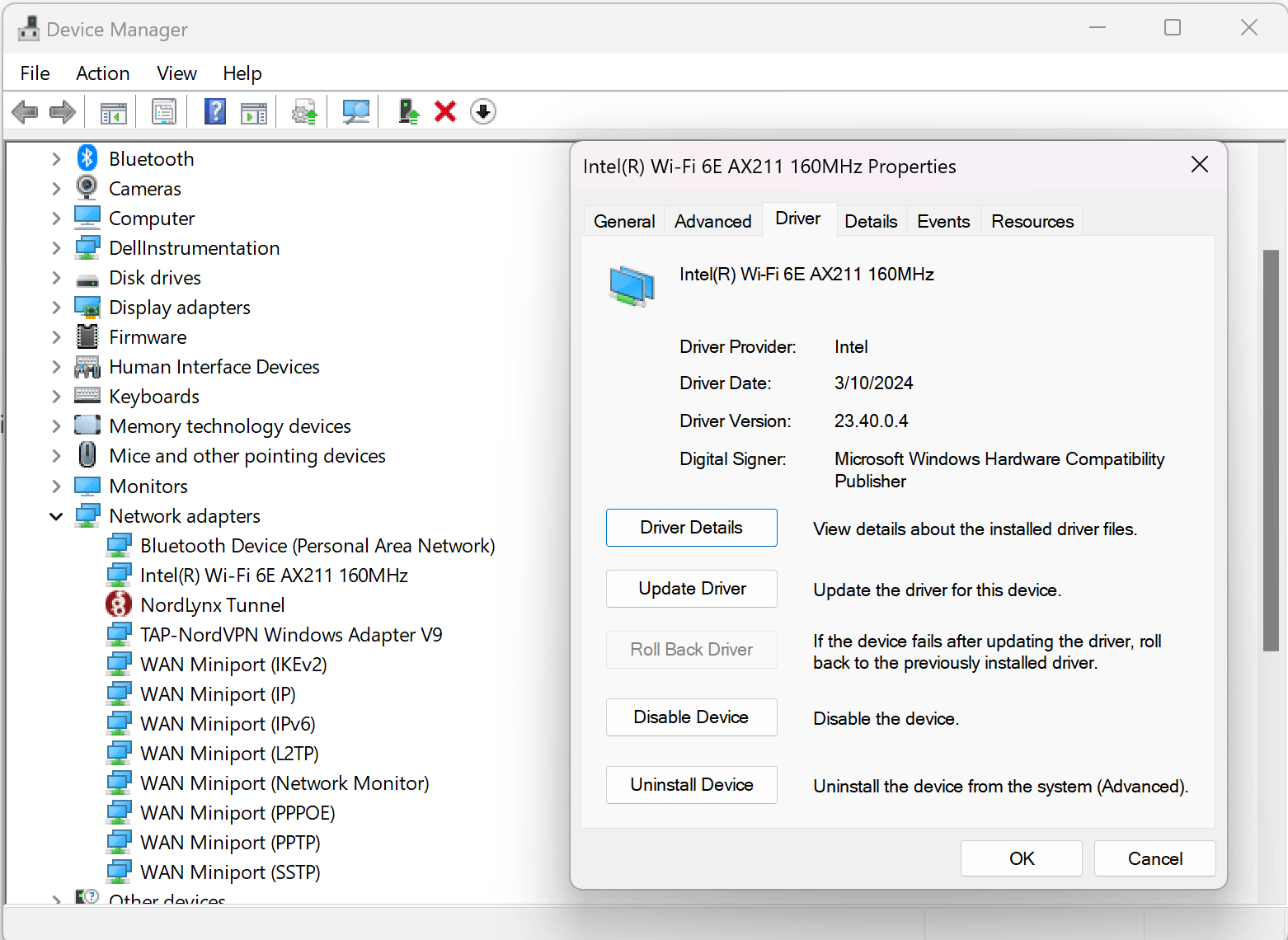Expand the Display adapters node chevron
Screen dimensions: 1288x940
[56, 307]
